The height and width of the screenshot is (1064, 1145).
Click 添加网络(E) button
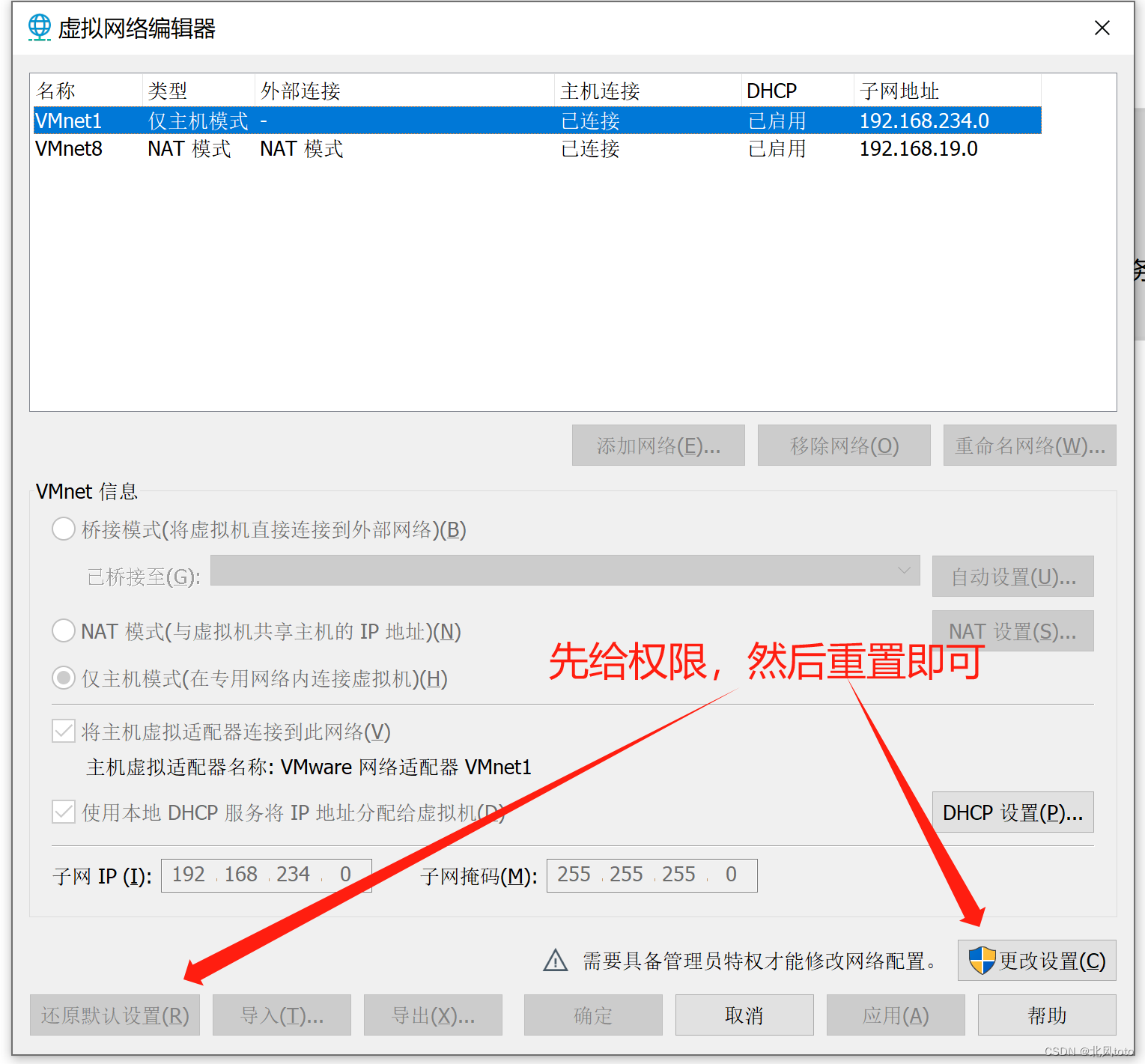point(658,446)
